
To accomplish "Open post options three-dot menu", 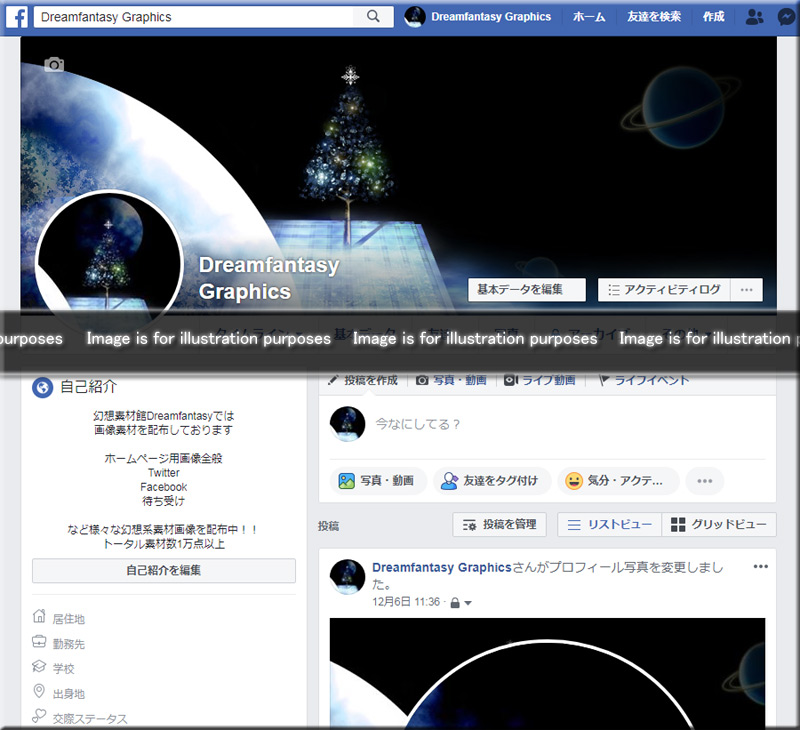I will click(761, 567).
